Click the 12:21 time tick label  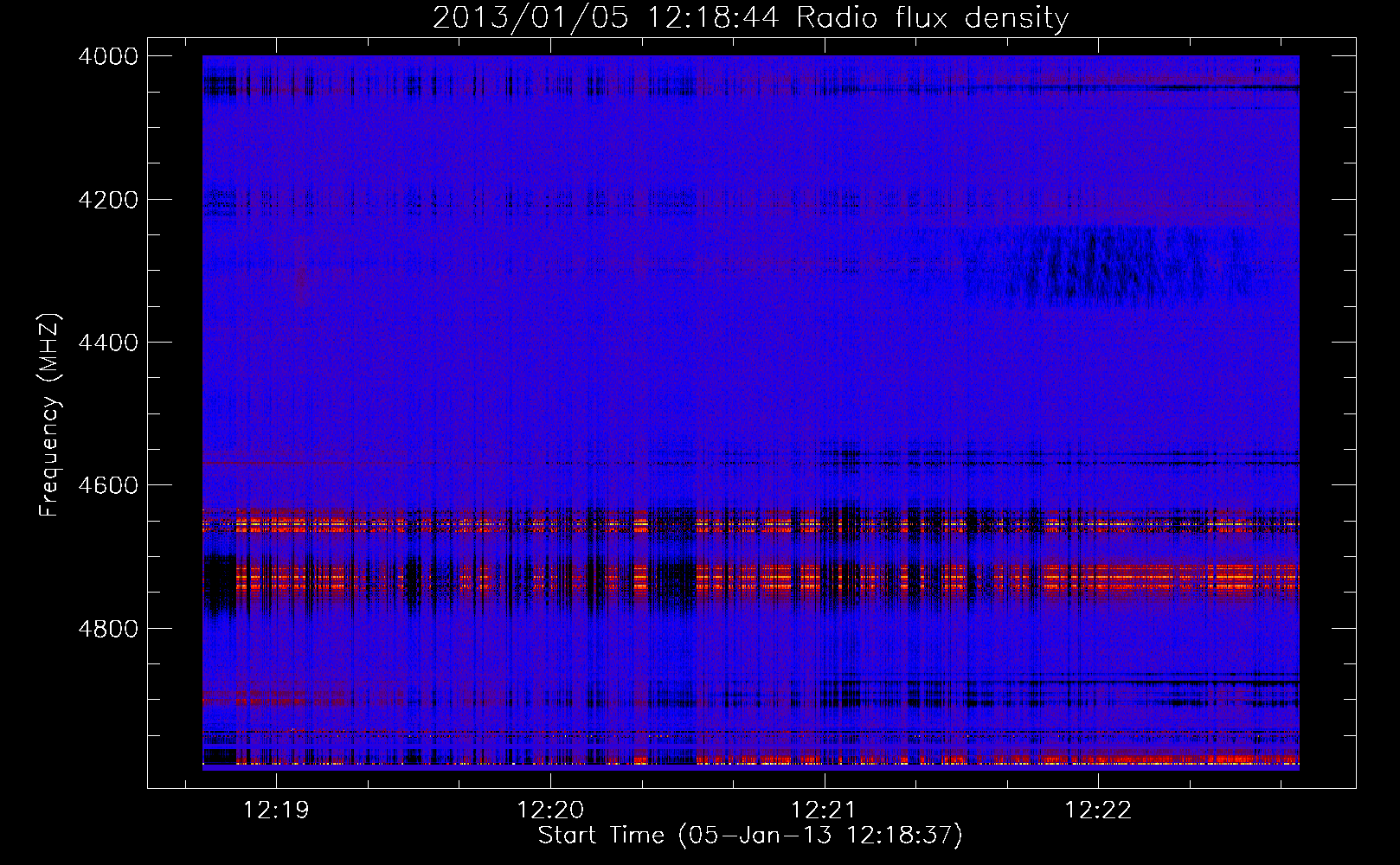pos(824,811)
